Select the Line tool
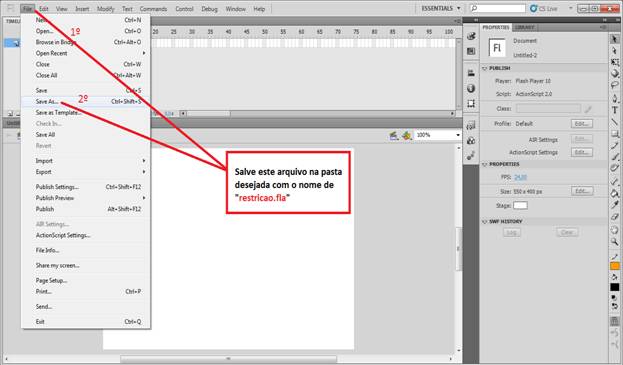This screenshot has width=623, height=365. point(615,122)
